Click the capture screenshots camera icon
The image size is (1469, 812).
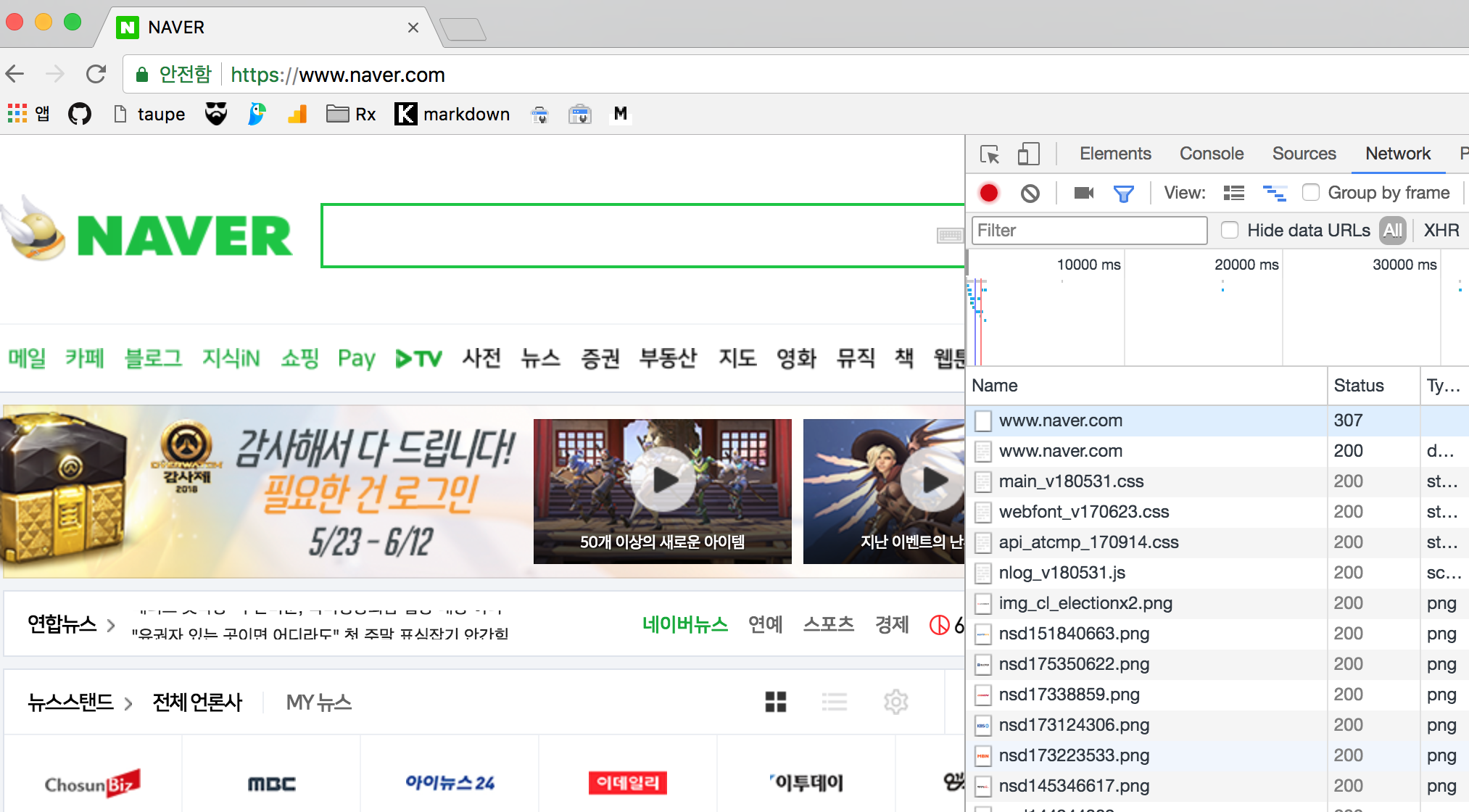click(x=1084, y=193)
